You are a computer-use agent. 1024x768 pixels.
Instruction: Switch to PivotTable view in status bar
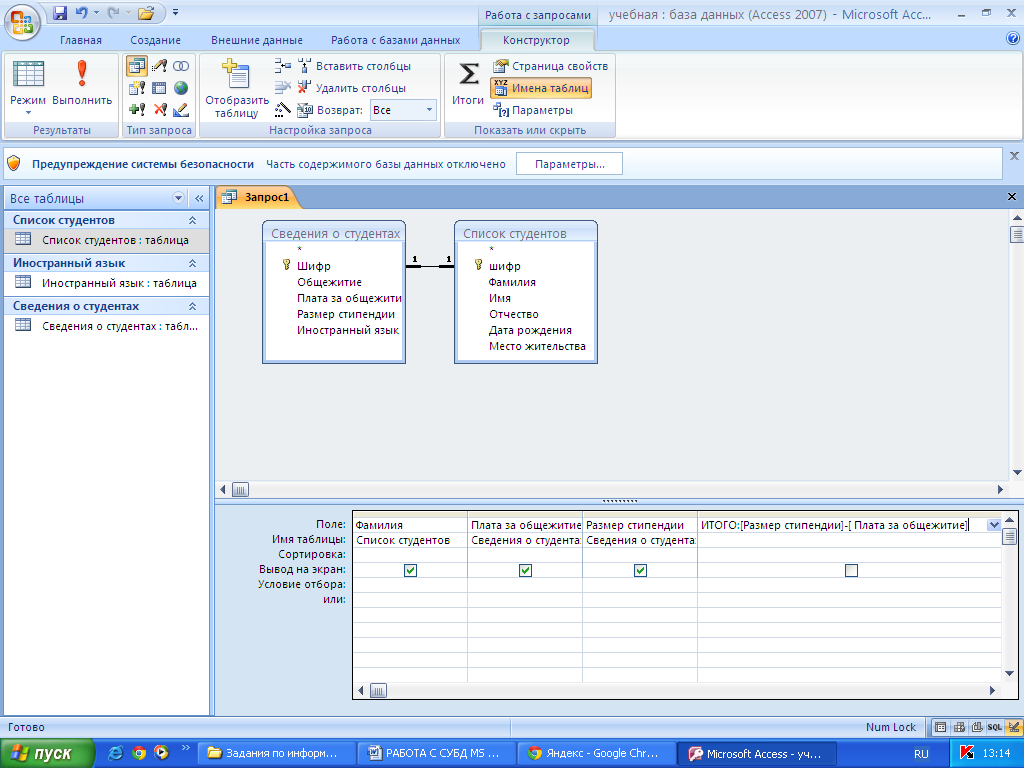pyautogui.click(x=959, y=727)
